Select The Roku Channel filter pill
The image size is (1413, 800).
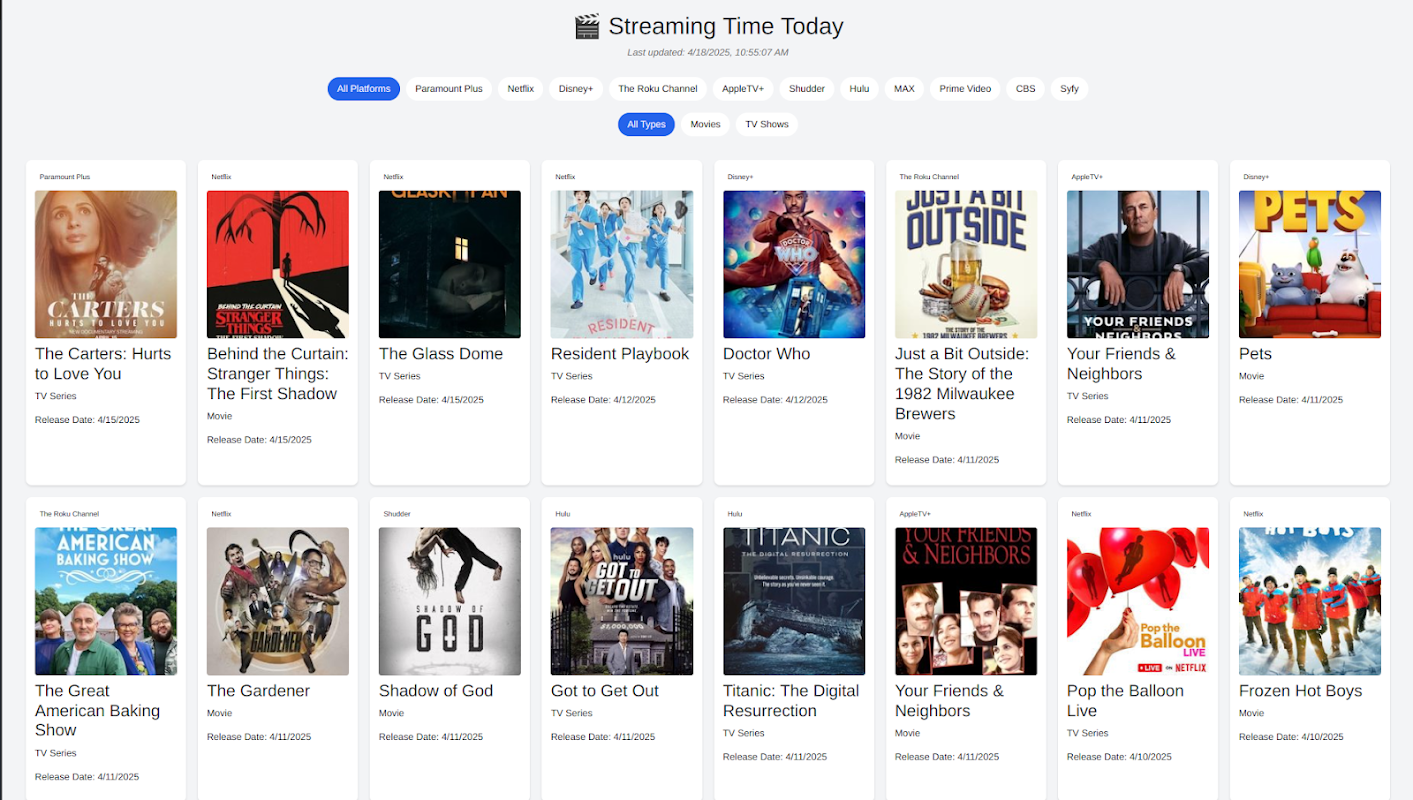pos(658,89)
